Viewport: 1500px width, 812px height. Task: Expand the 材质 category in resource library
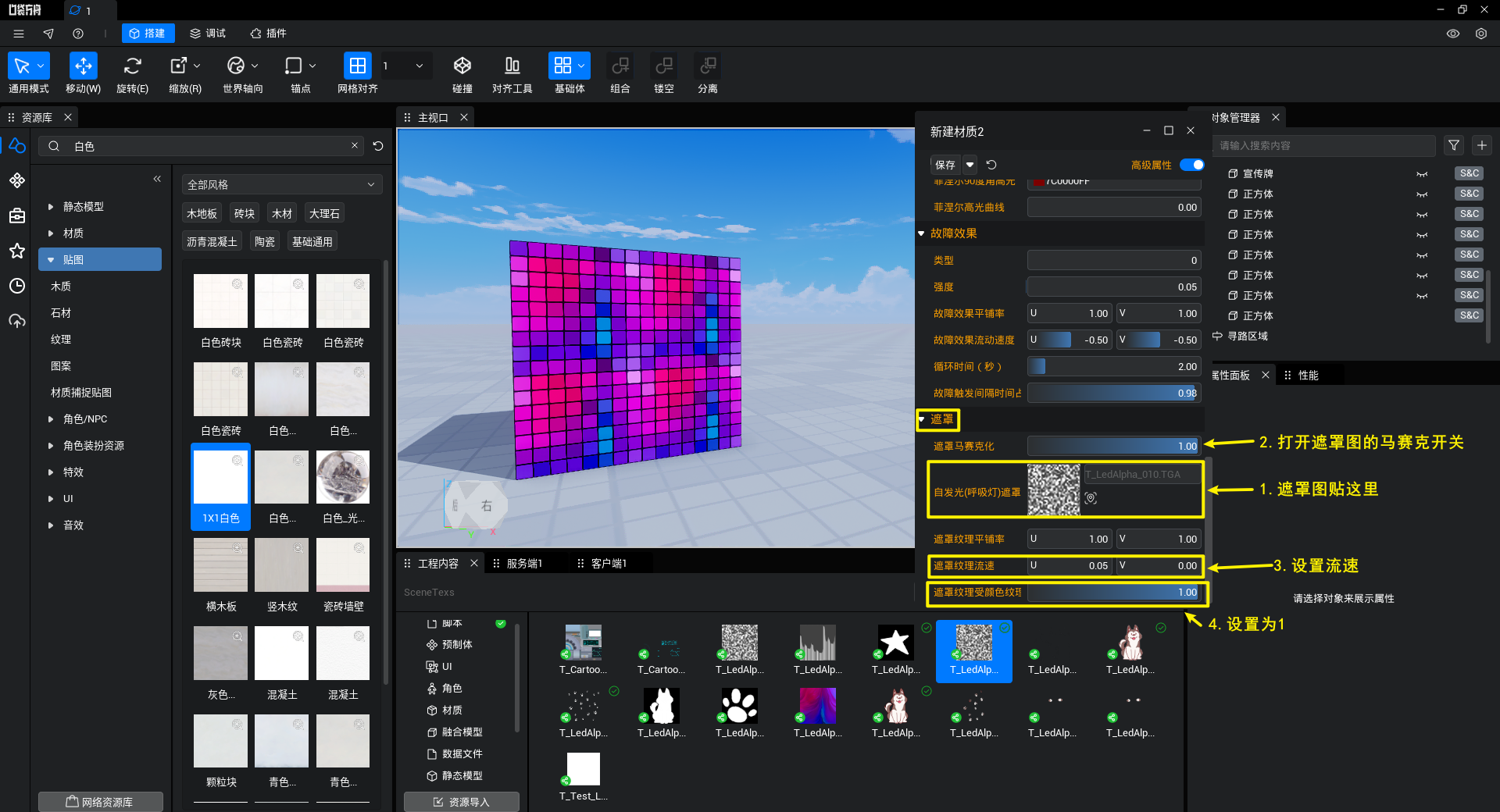tap(51, 233)
